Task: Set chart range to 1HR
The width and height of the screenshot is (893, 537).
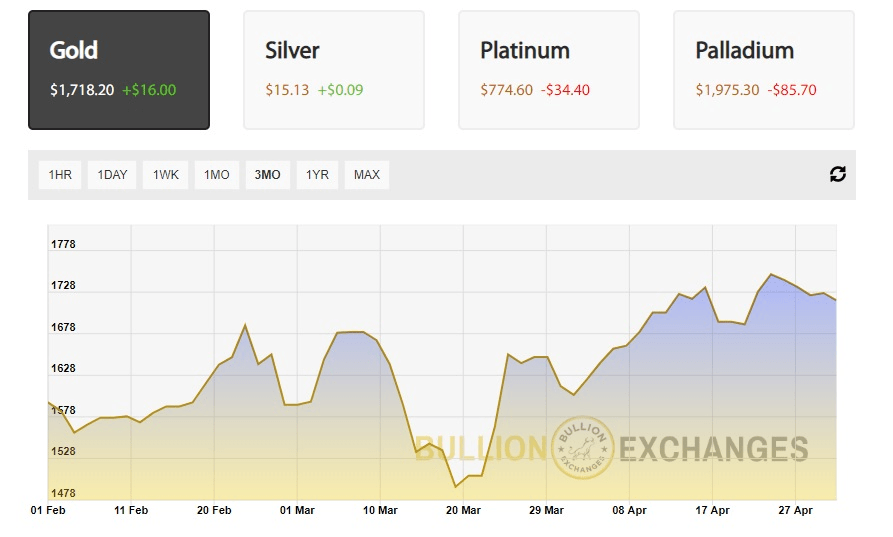Action: (59, 175)
